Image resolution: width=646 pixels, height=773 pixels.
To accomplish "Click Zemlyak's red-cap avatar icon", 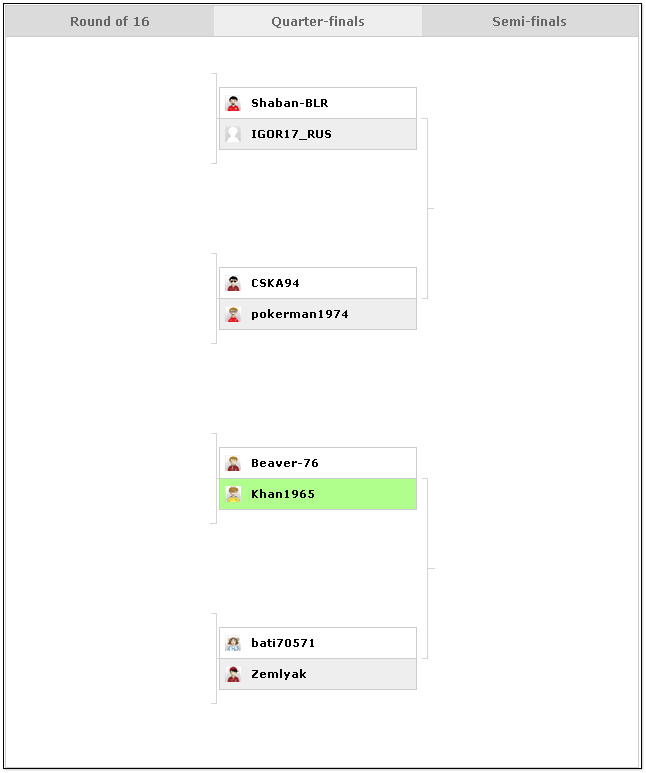I will click(233, 674).
